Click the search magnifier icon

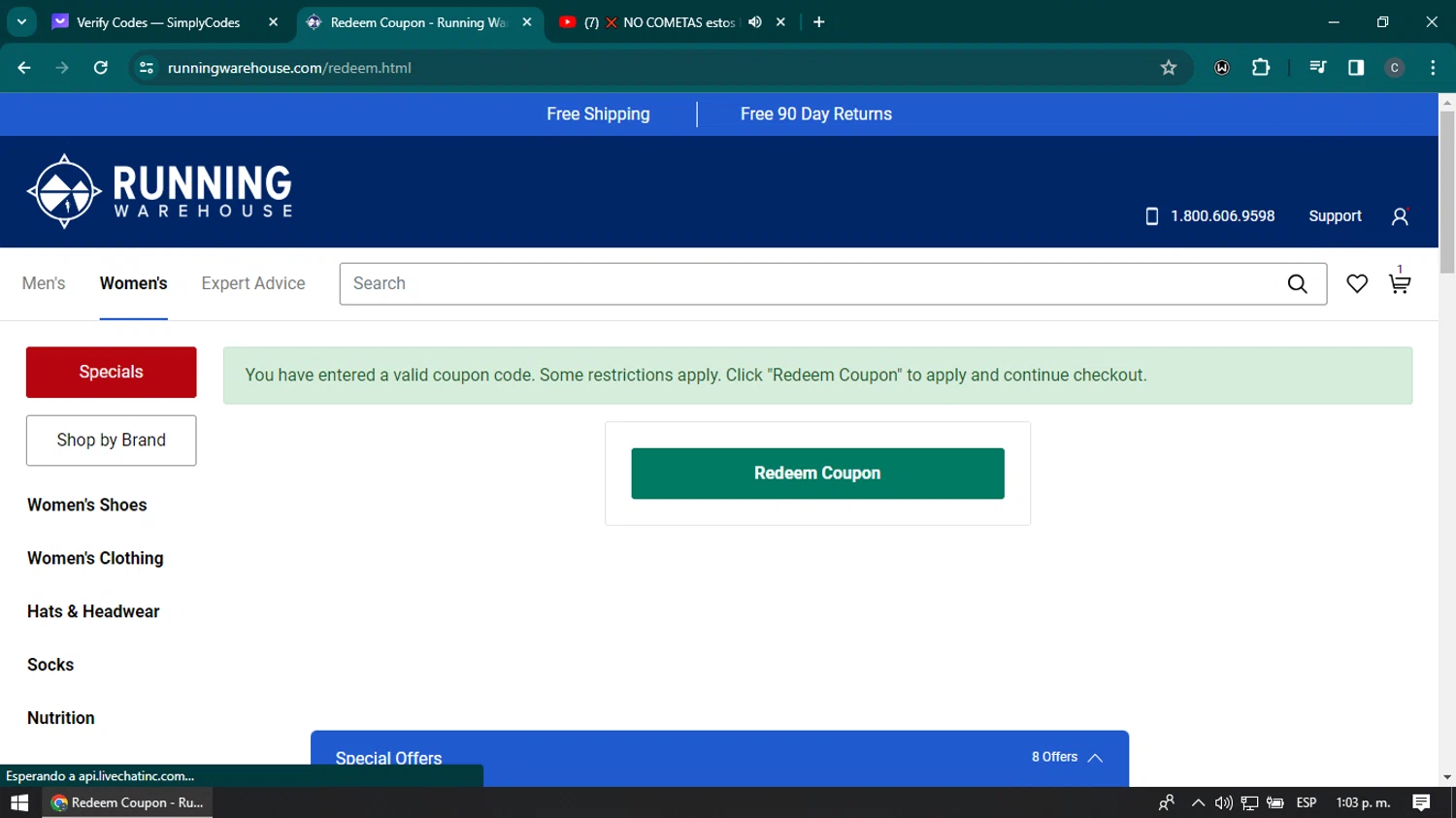[1297, 283]
